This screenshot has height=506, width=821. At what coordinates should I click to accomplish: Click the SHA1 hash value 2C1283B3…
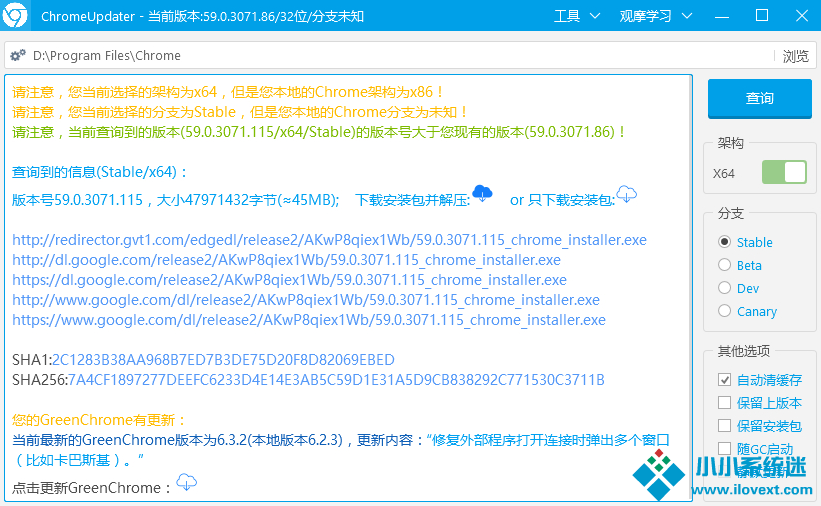click(x=223, y=360)
